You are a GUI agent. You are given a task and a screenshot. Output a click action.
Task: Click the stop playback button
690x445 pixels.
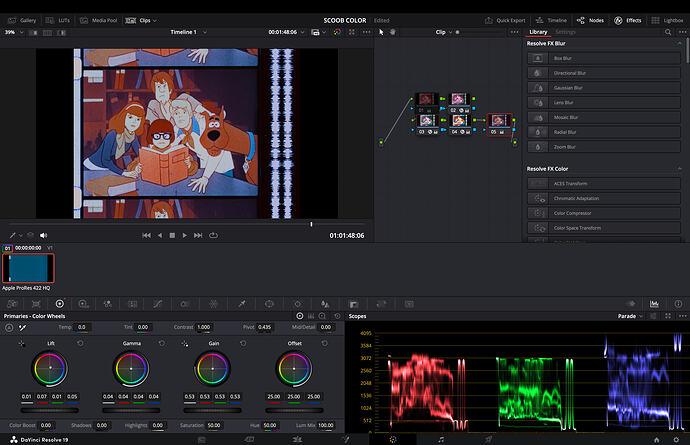172,235
